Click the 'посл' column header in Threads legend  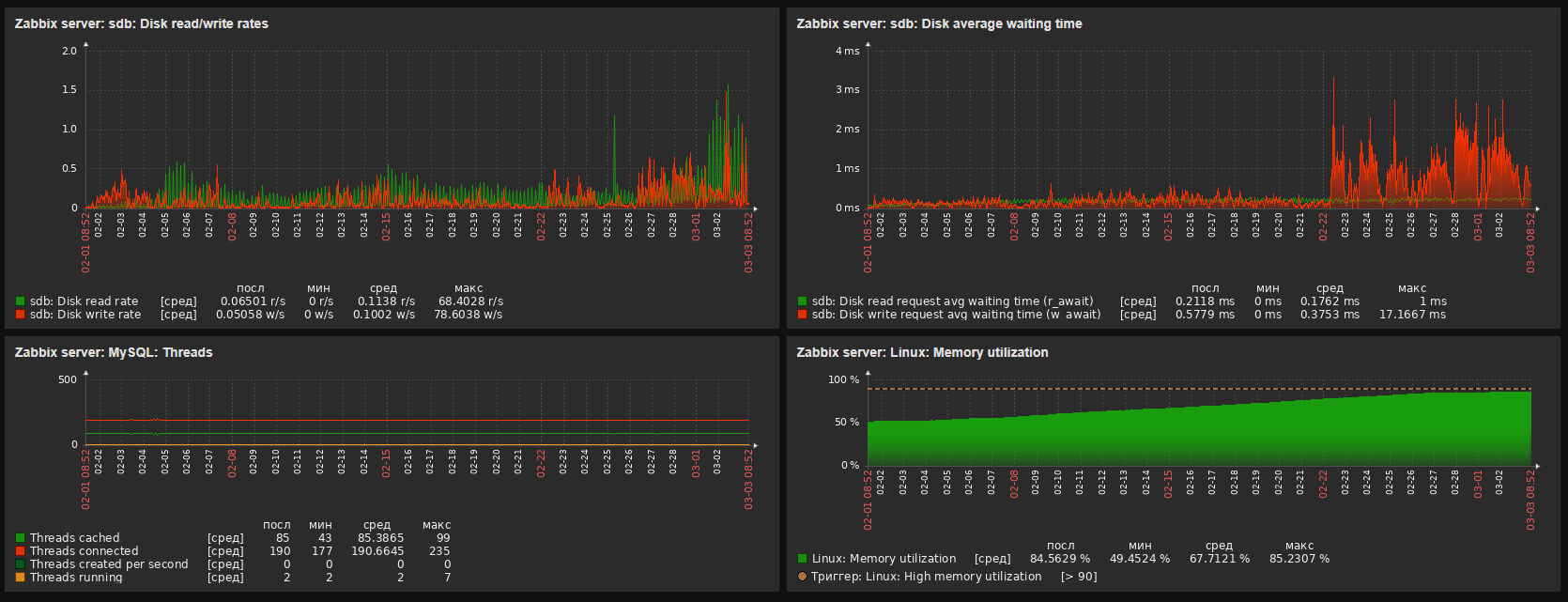point(277,525)
